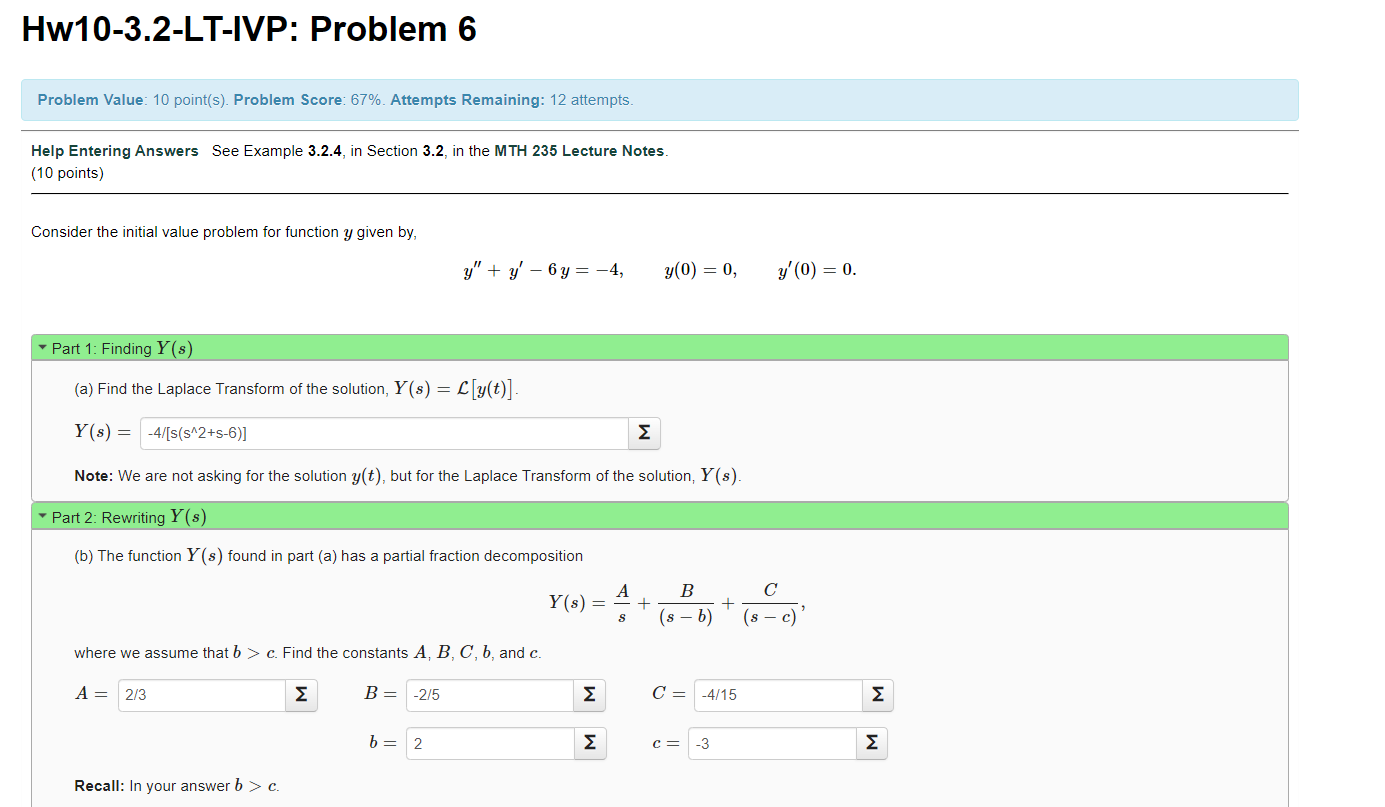This screenshot has height=807, width=1385.
Task: Click the Σ icon beside the B answer box
Action: pyautogui.click(x=590, y=694)
